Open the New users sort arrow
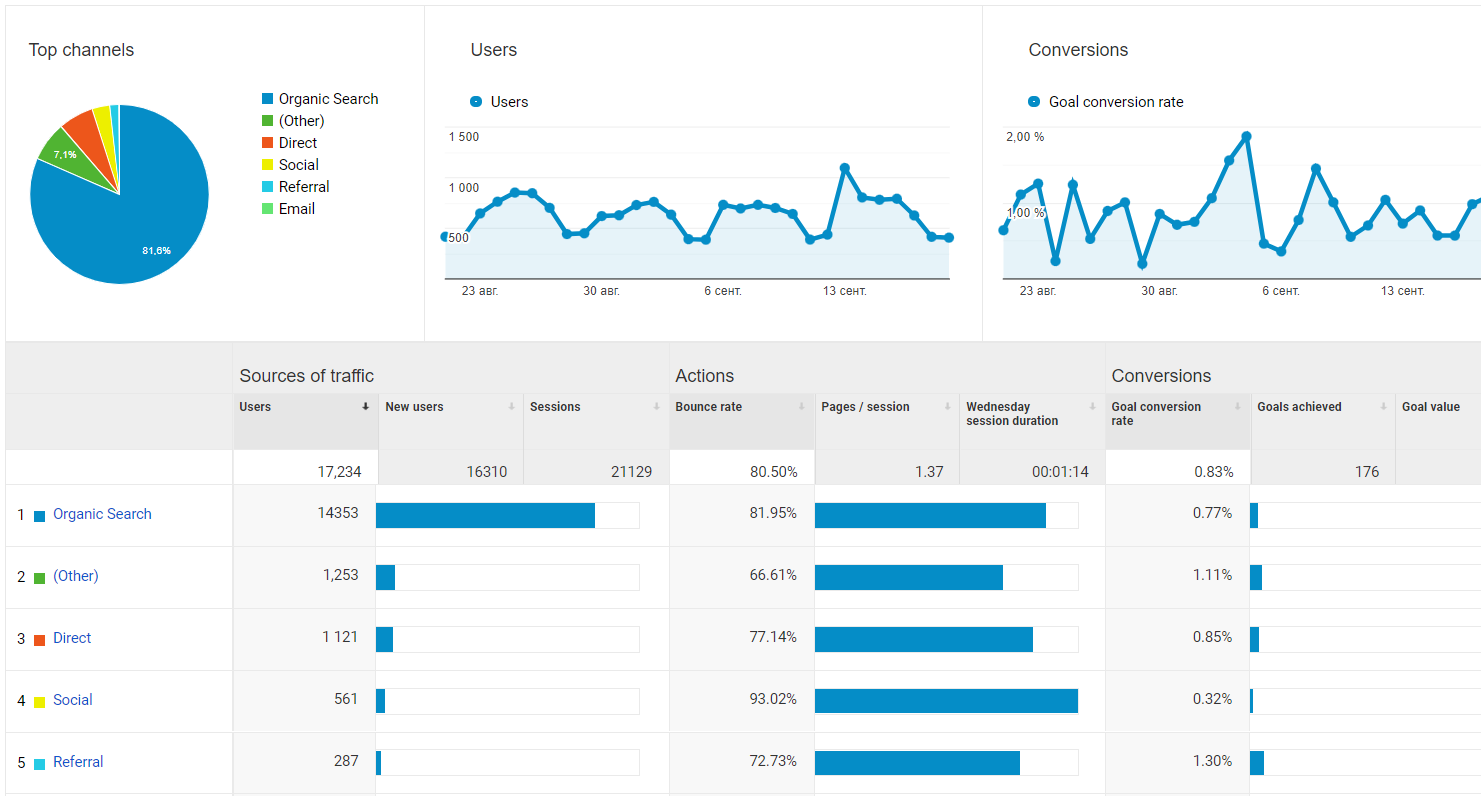The image size is (1481, 796). tap(510, 407)
